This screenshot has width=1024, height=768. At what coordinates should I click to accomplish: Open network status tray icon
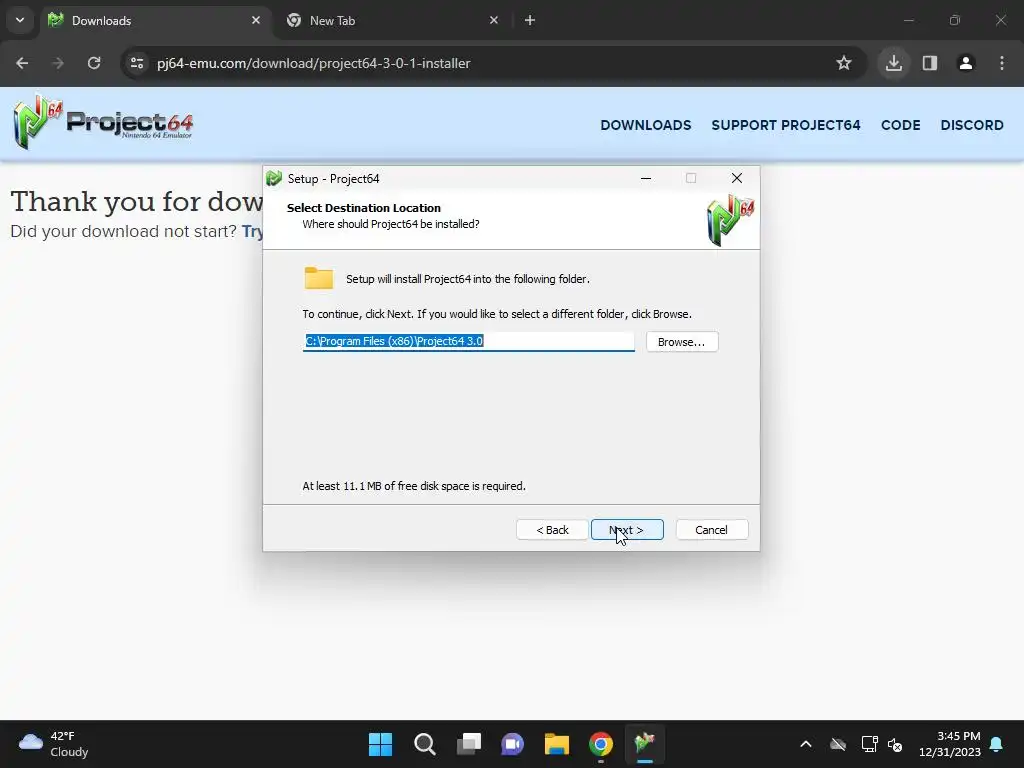pyautogui.click(x=869, y=744)
